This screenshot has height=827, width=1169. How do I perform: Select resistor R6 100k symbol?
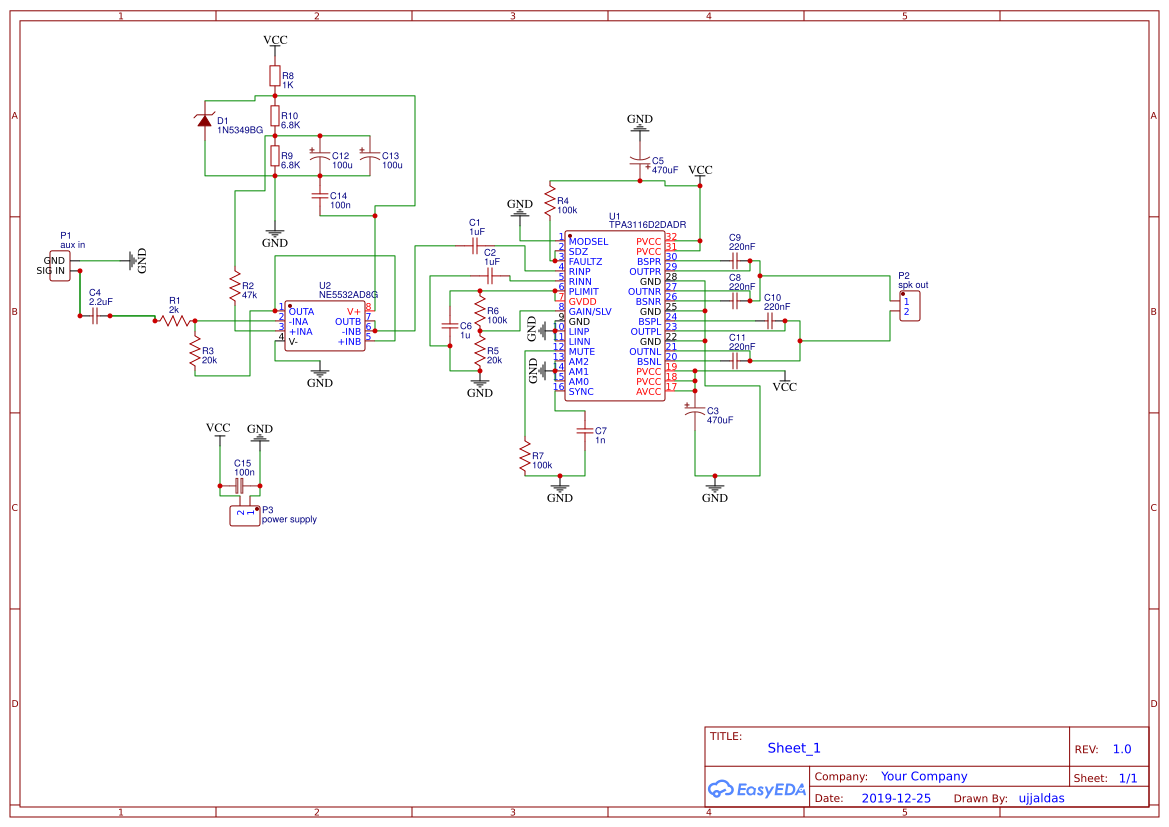click(479, 310)
